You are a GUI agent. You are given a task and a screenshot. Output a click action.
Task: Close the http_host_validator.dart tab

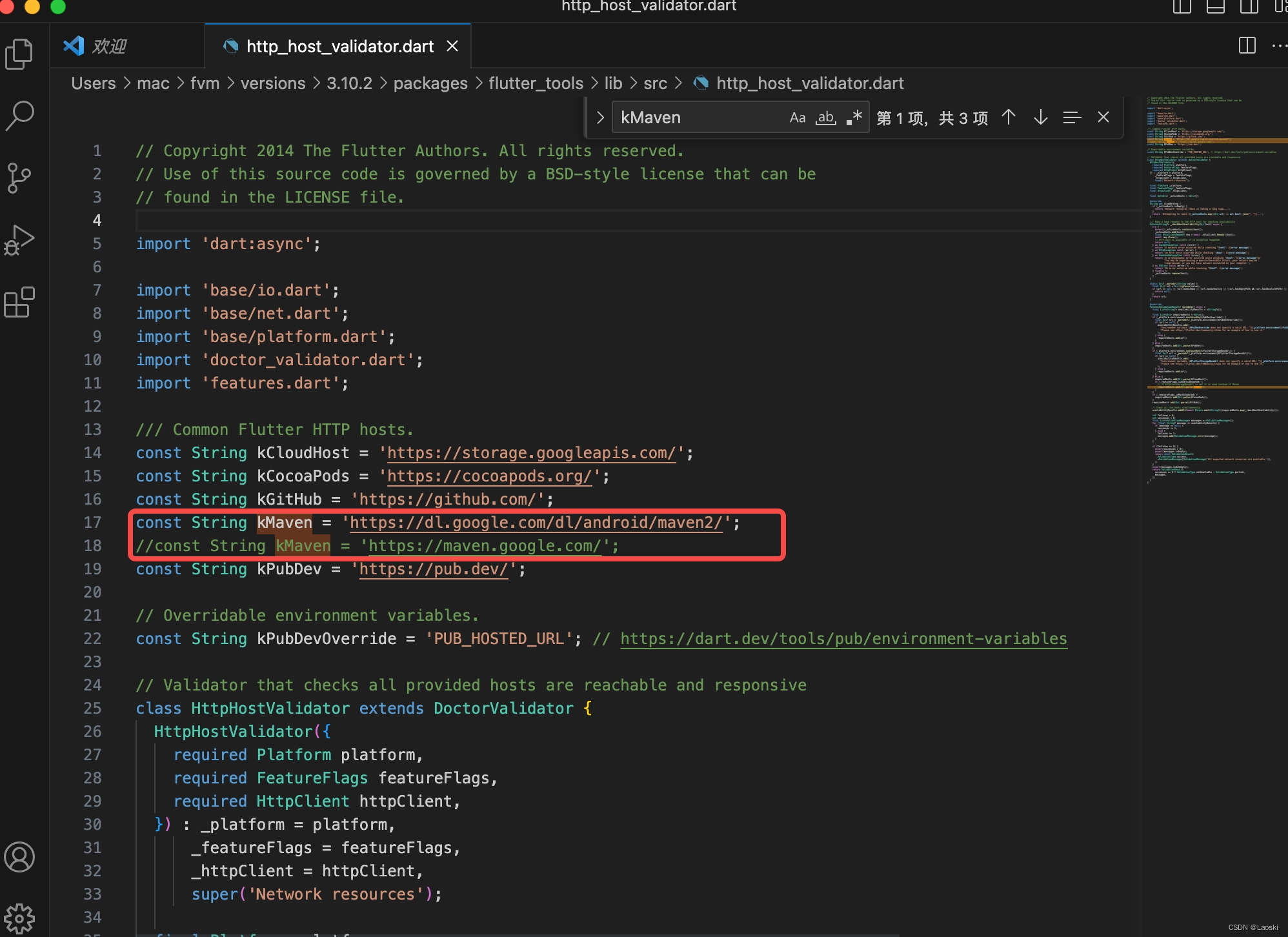point(452,46)
